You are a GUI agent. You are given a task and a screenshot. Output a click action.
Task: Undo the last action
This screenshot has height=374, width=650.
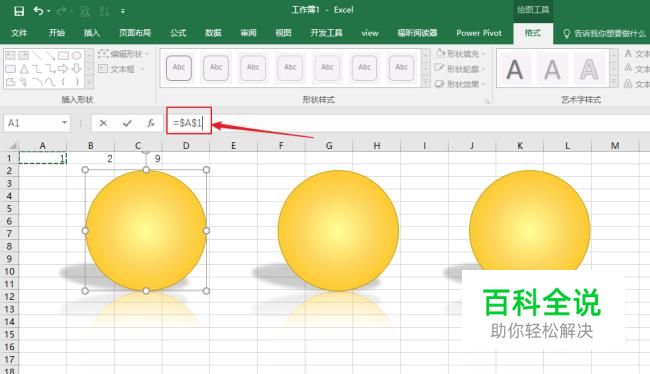[x=38, y=11]
